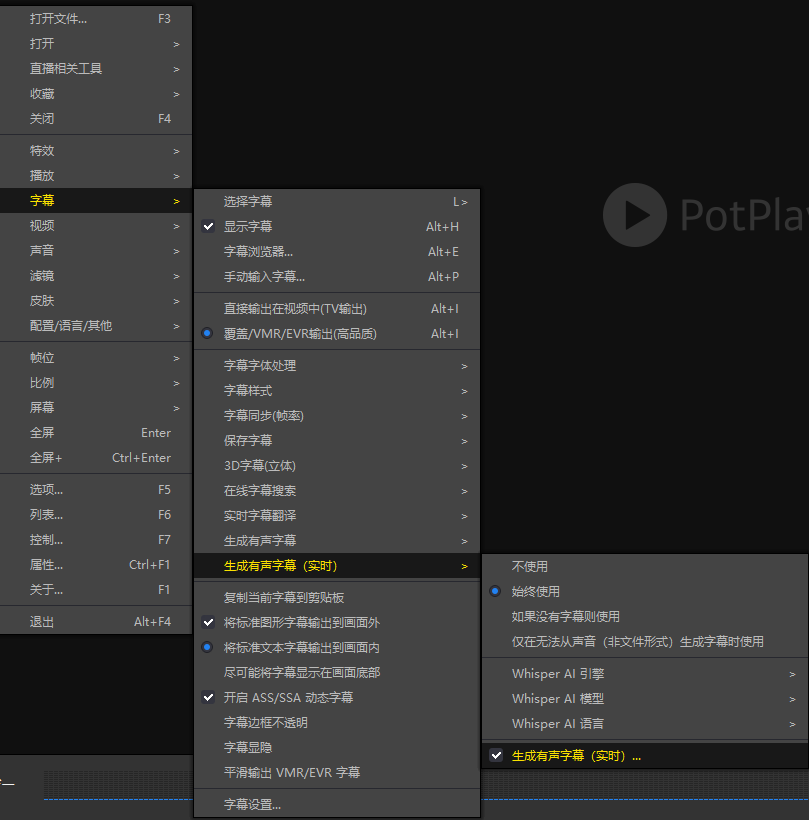Expand 字幕同步(帧率) submenu
The width and height of the screenshot is (809, 820).
click(337, 416)
